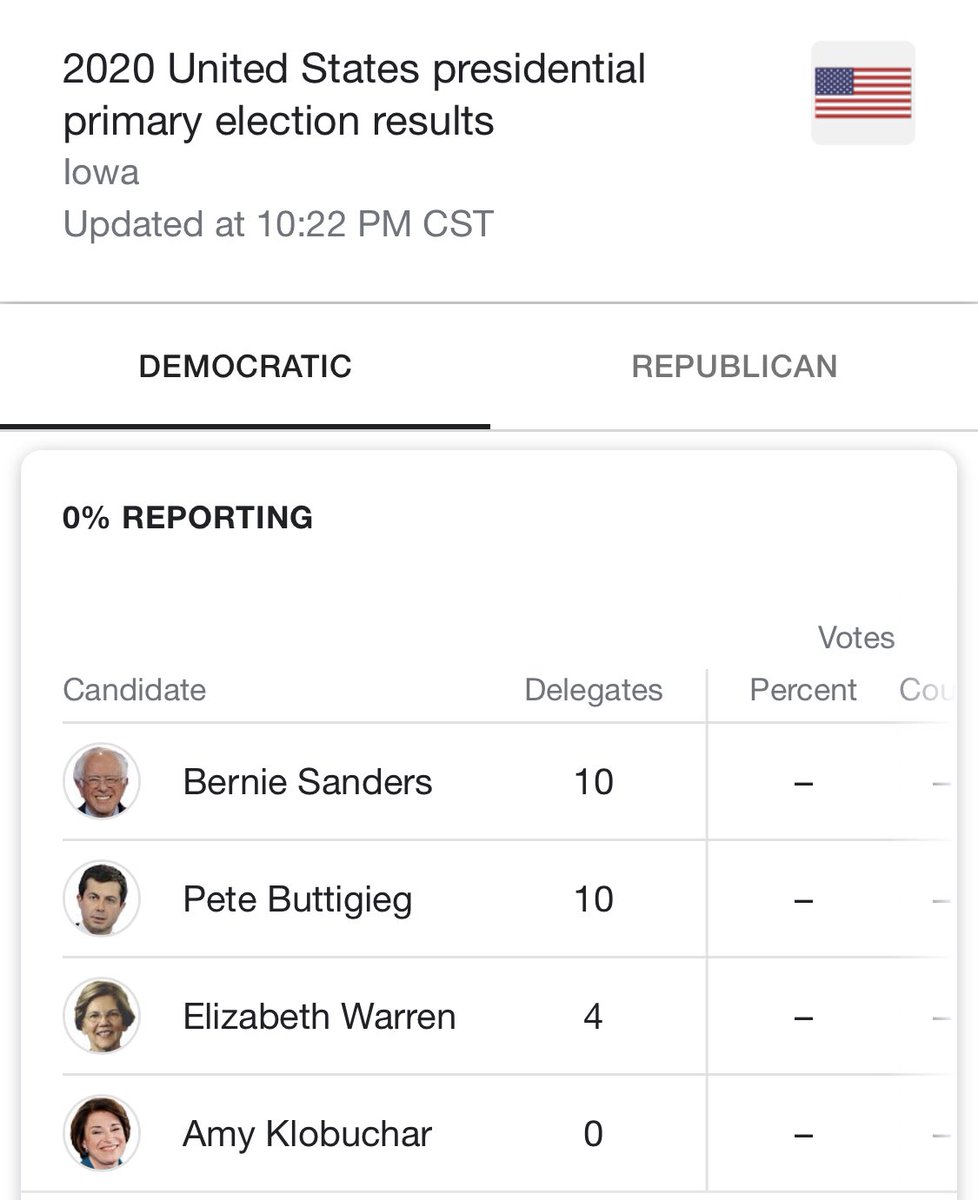Click the 0% Reporting label

click(x=188, y=517)
